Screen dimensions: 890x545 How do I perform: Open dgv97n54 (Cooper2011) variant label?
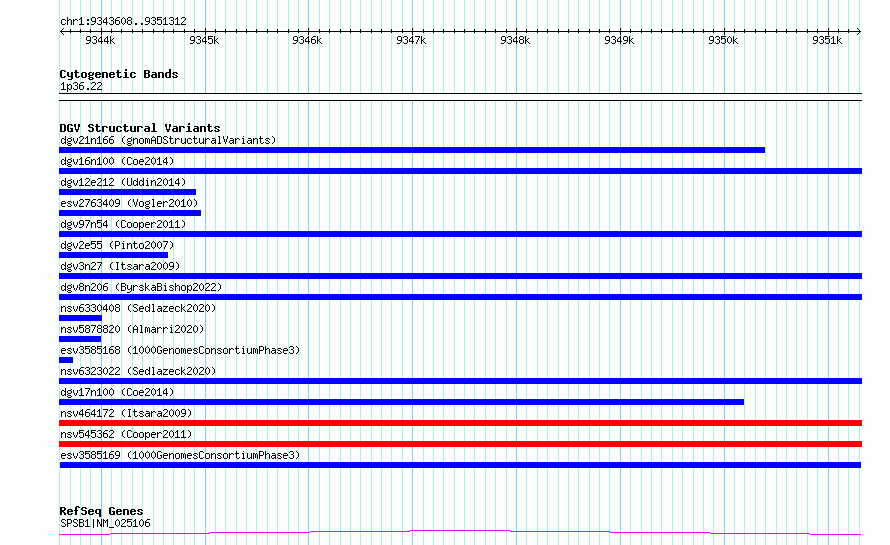(123, 224)
